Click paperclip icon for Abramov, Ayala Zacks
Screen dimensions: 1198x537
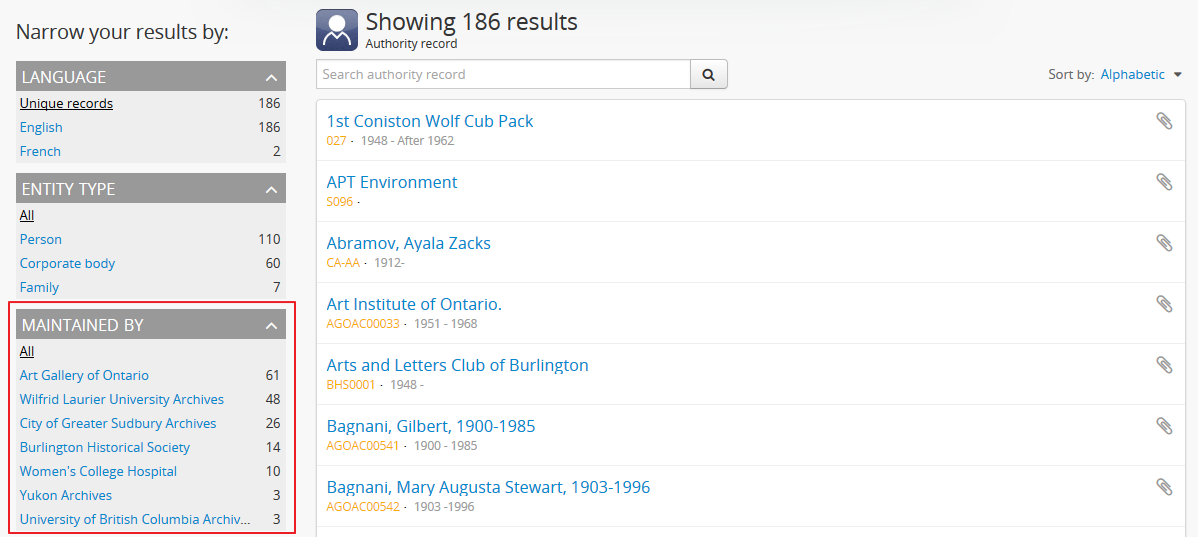pos(1164,243)
